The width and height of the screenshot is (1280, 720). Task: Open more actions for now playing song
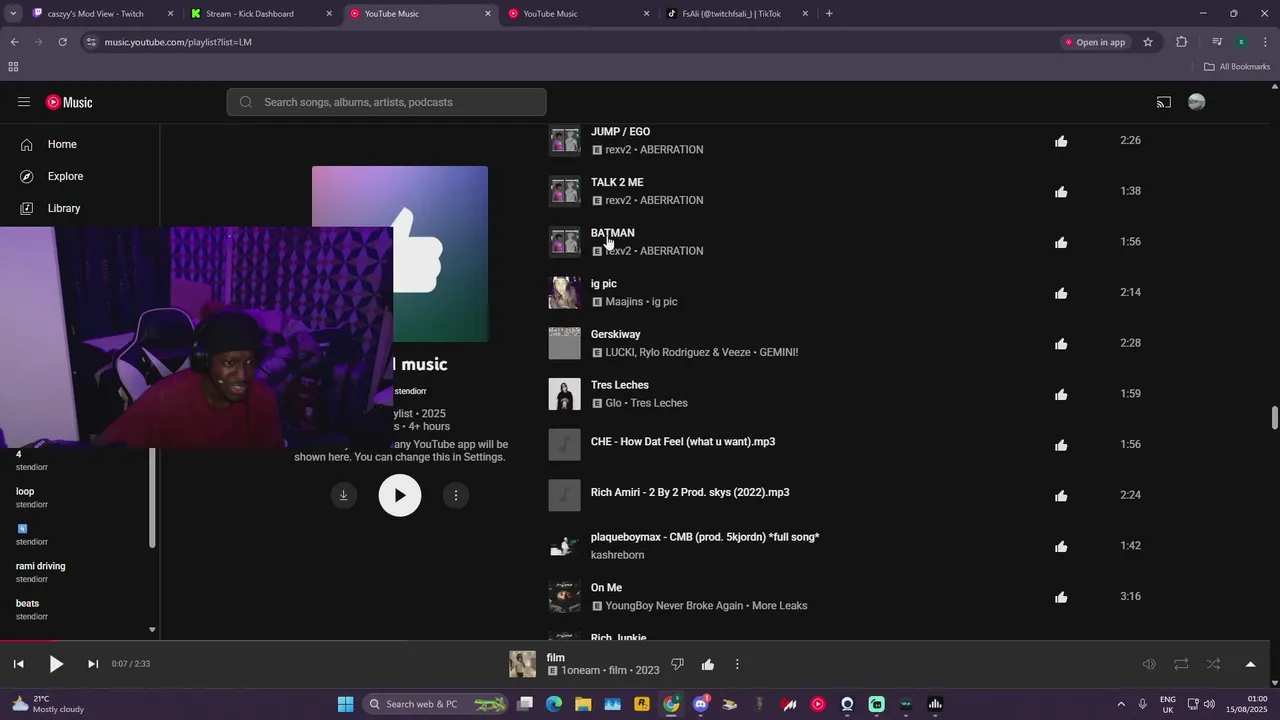coord(737,664)
